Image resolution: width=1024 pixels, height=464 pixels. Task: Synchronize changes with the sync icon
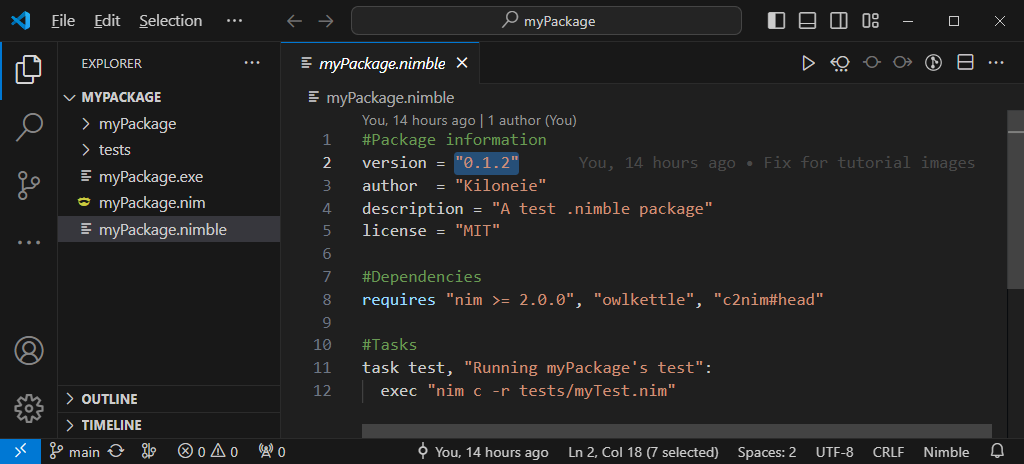pyautogui.click(x=116, y=452)
